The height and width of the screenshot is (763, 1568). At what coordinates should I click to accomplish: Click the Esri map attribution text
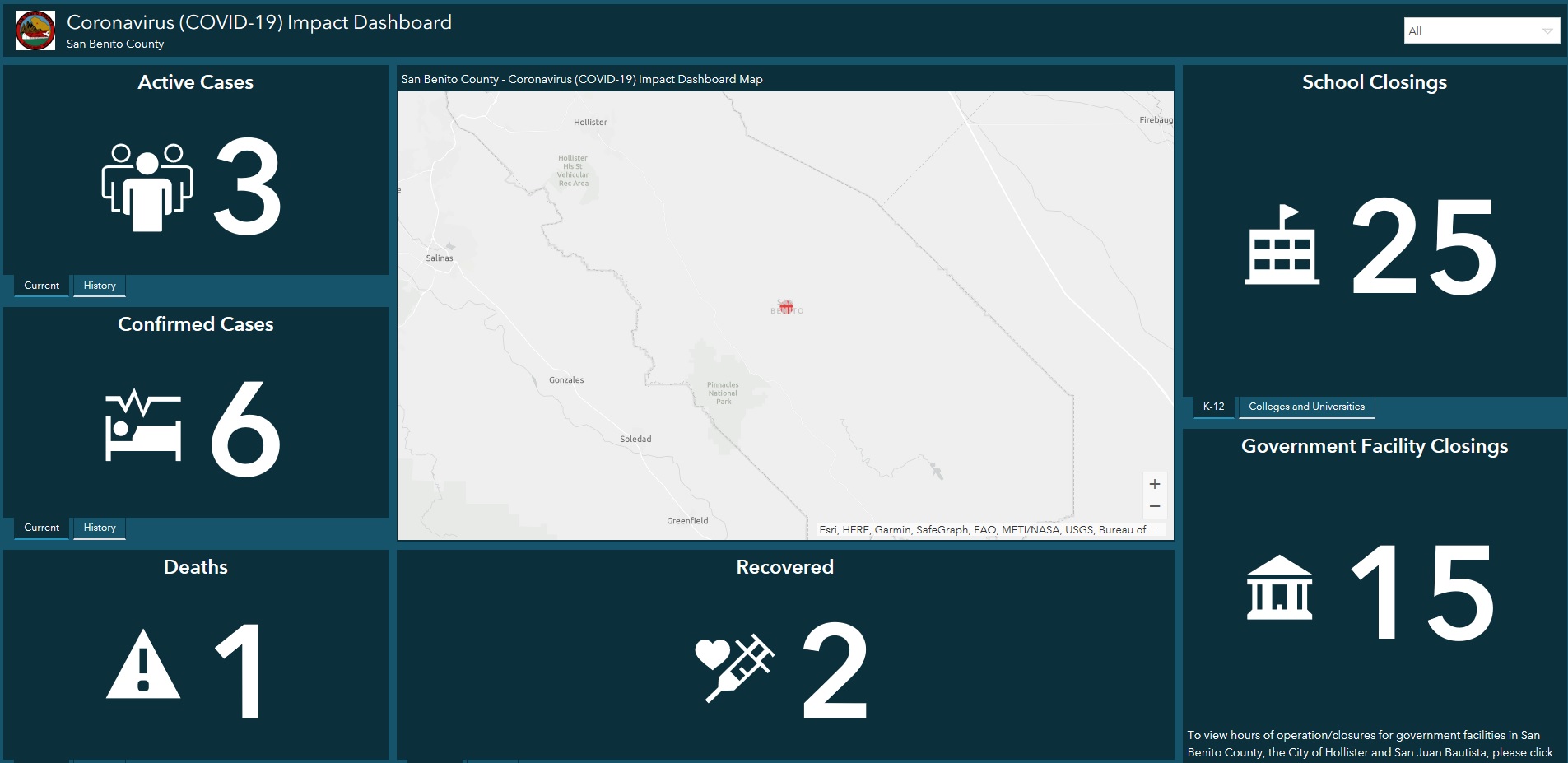988,530
